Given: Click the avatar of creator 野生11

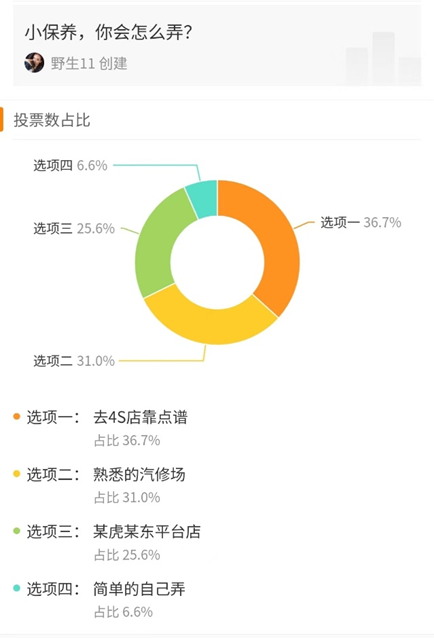Looking at the screenshot, I should pos(34,63).
